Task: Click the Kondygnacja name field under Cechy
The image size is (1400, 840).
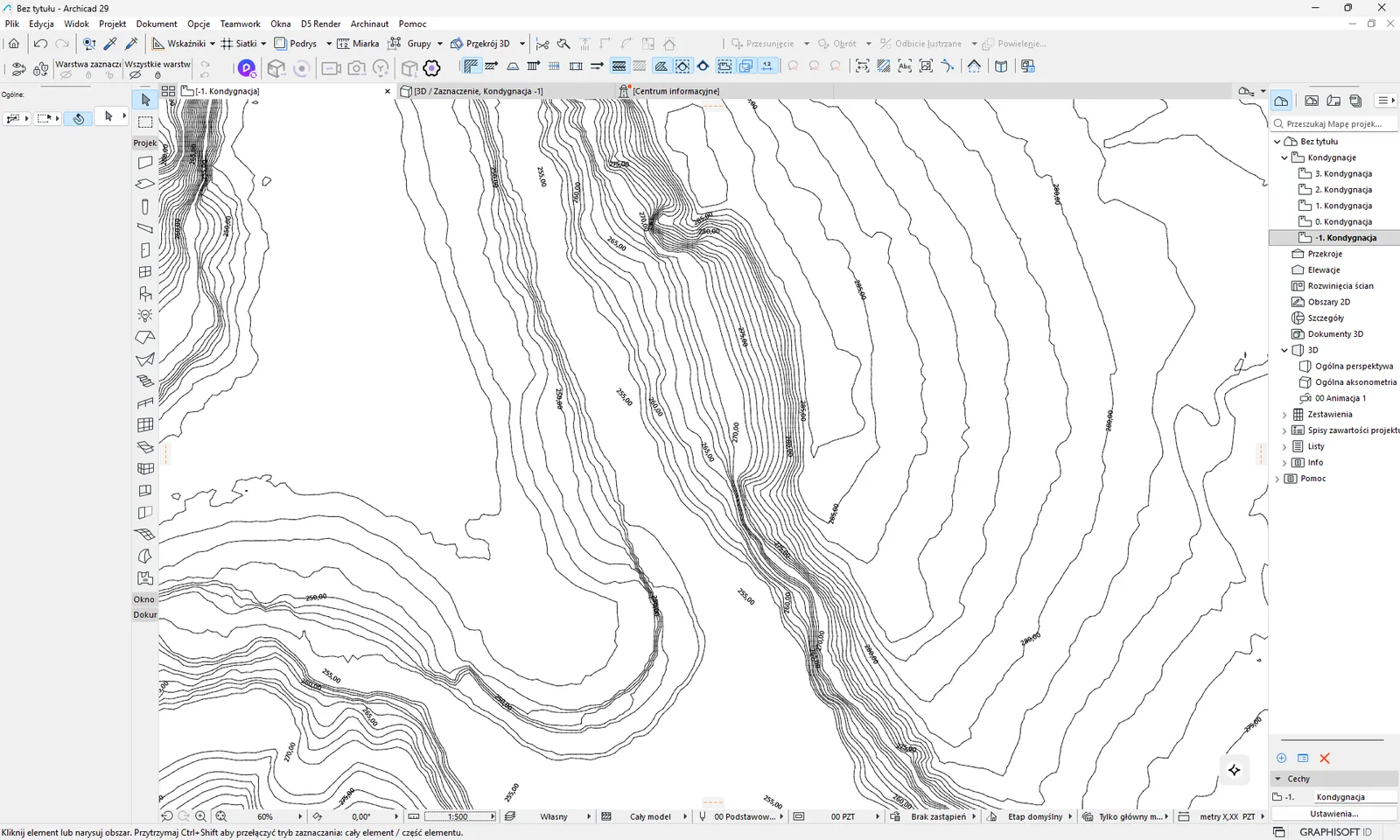Action: (x=1354, y=797)
